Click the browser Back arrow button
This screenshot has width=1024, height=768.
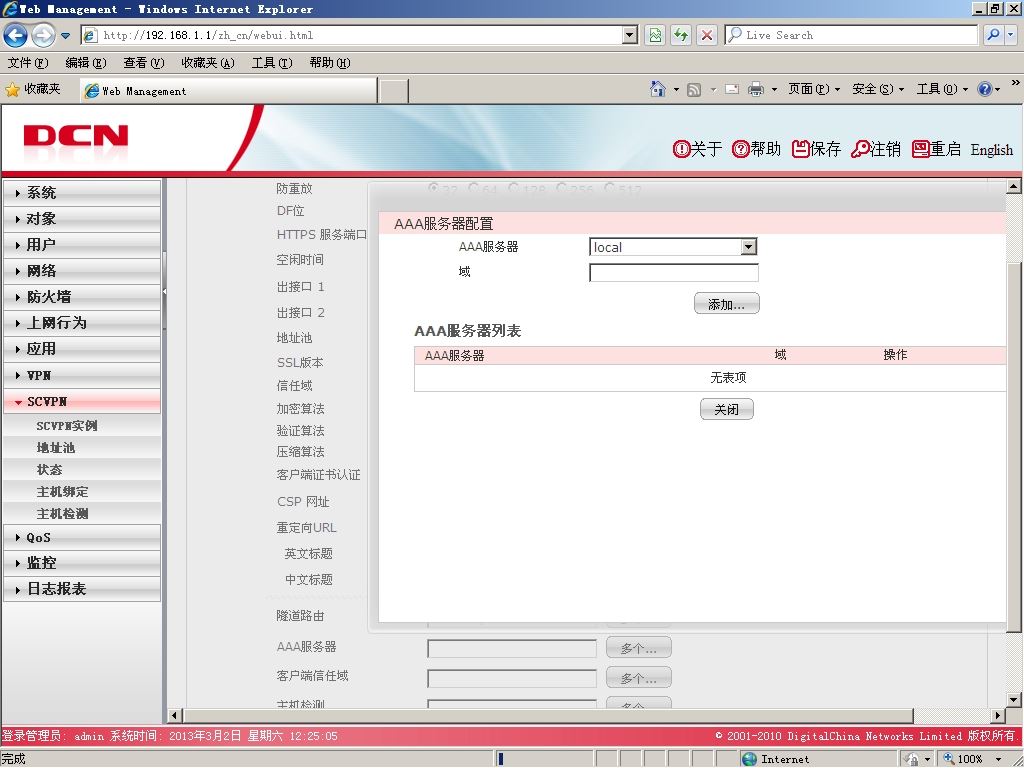(16, 35)
